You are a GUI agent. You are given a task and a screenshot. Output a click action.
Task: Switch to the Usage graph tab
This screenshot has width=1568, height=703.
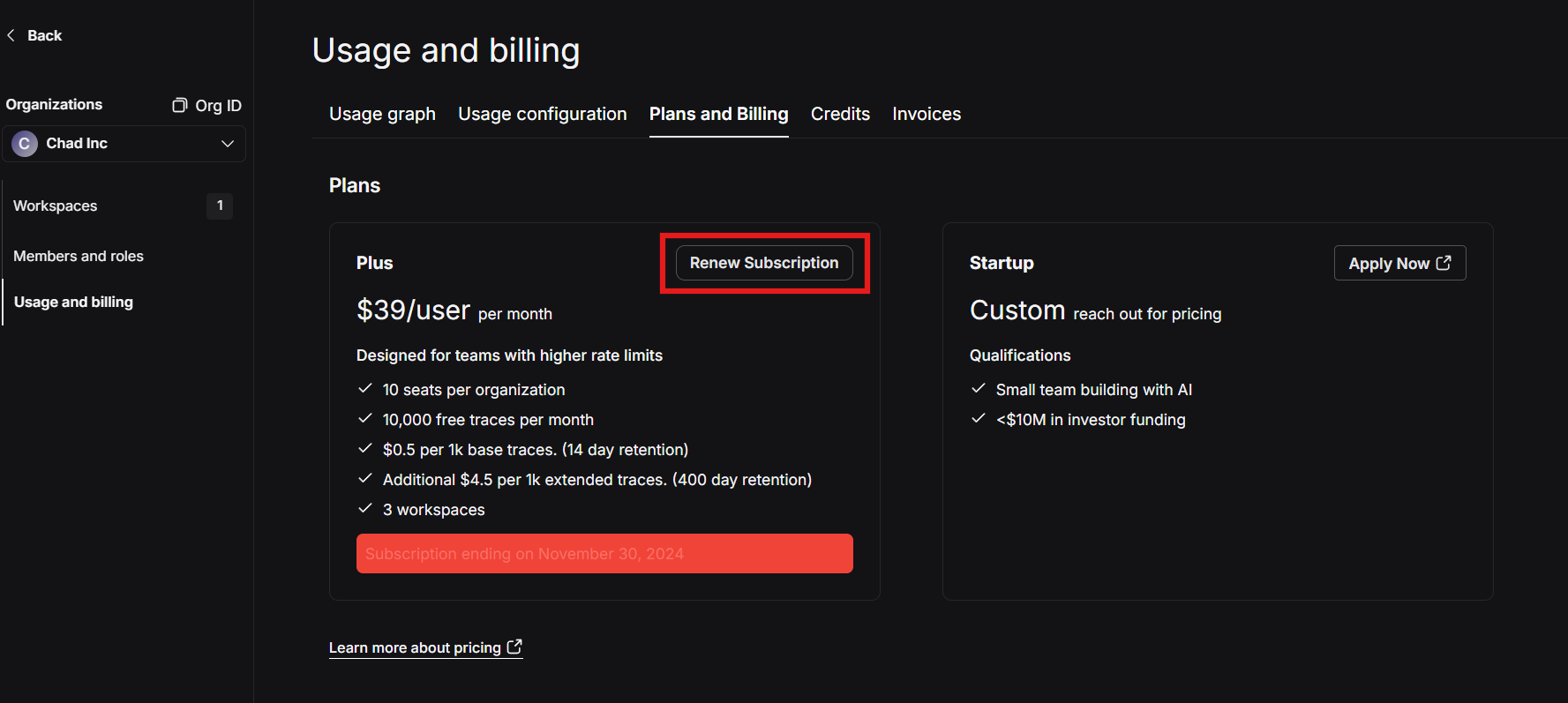(382, 114)
